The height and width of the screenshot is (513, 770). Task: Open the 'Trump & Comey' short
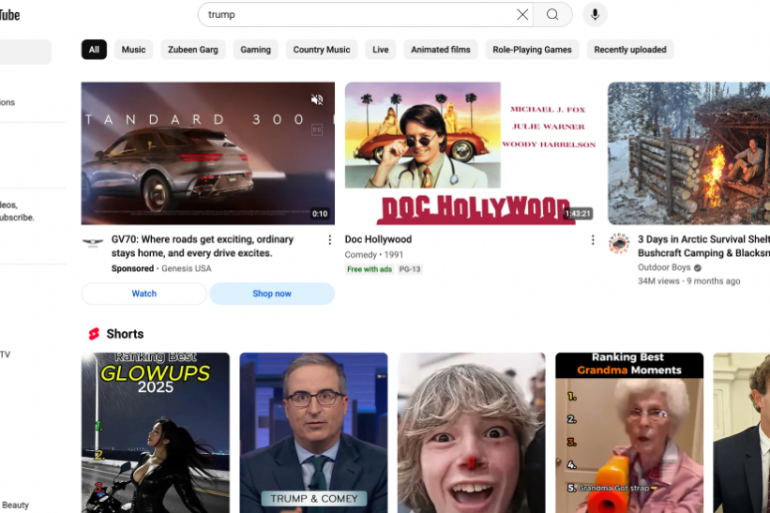313,433
